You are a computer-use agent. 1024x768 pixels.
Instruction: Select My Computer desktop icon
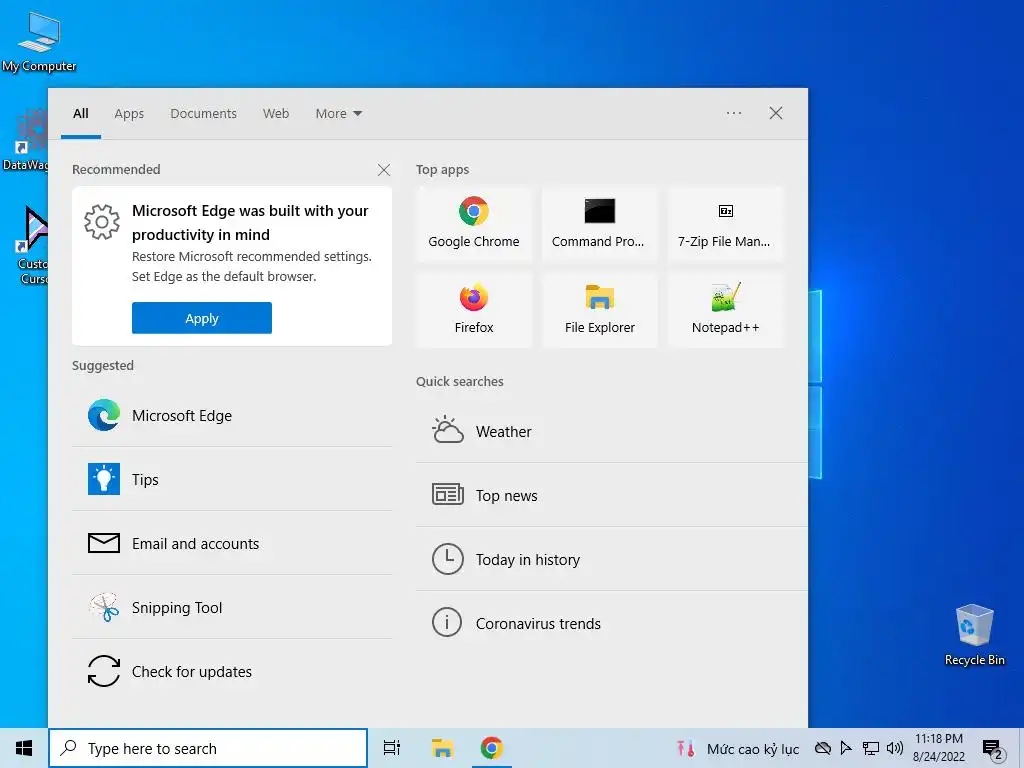(39, 42)
